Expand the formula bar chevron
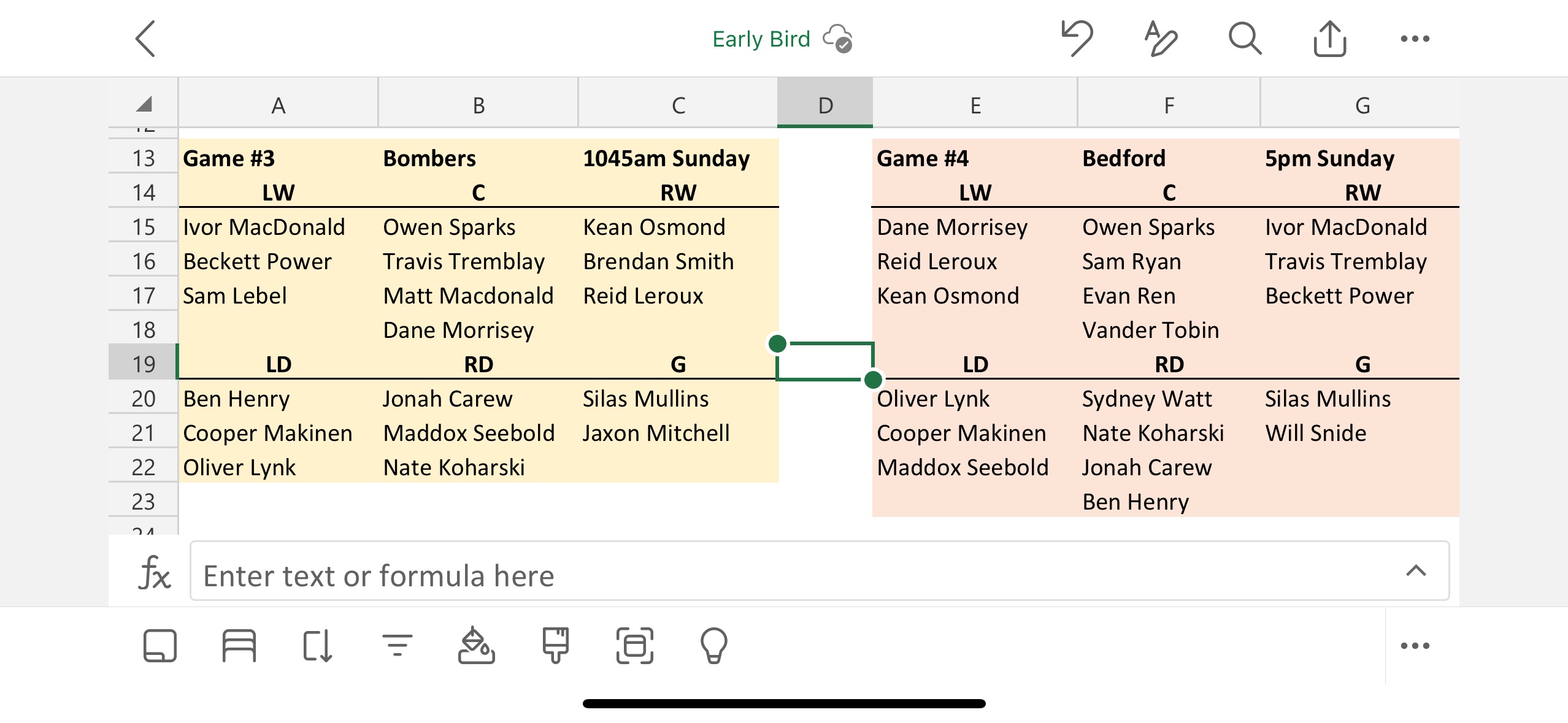The image size is (1568, 723). pos(1415,571)
